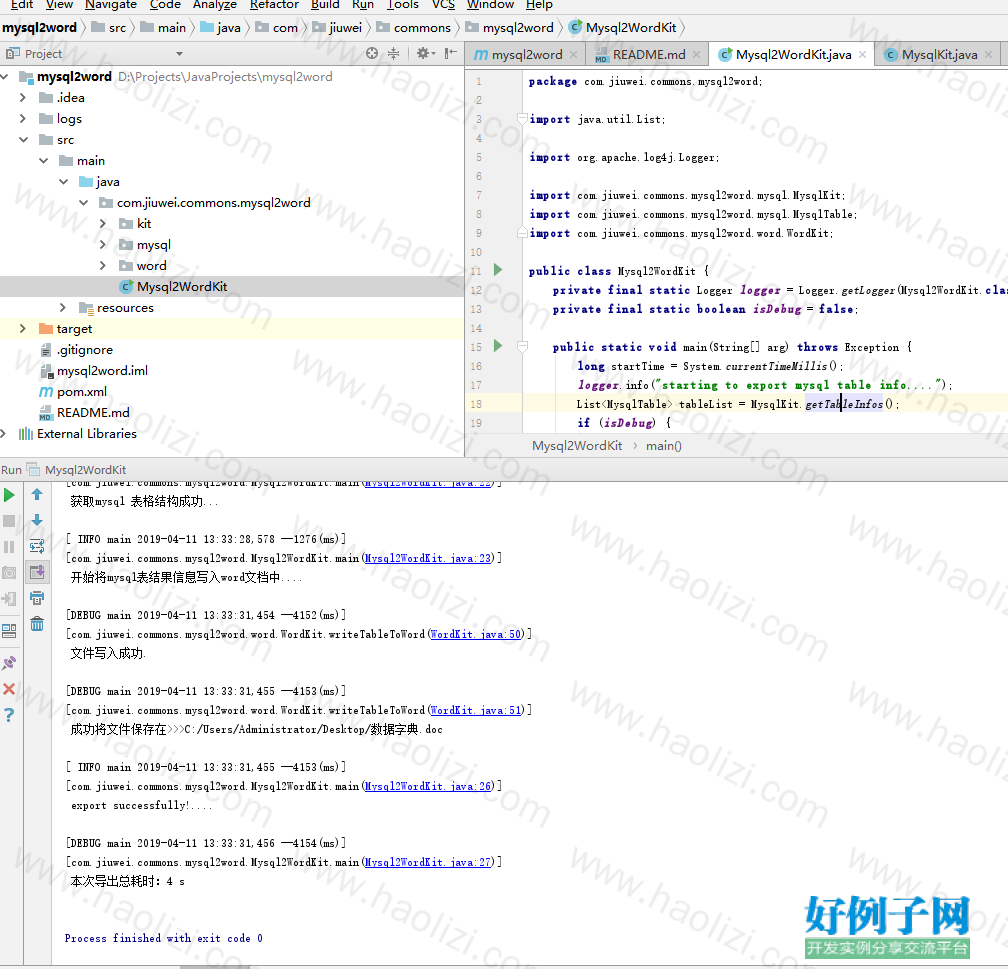The width and height of the screenshot is (1008, 969).
Task: Open the Mysql2WordKit.java:27 link in console
Action: click(x=428, y=862)
